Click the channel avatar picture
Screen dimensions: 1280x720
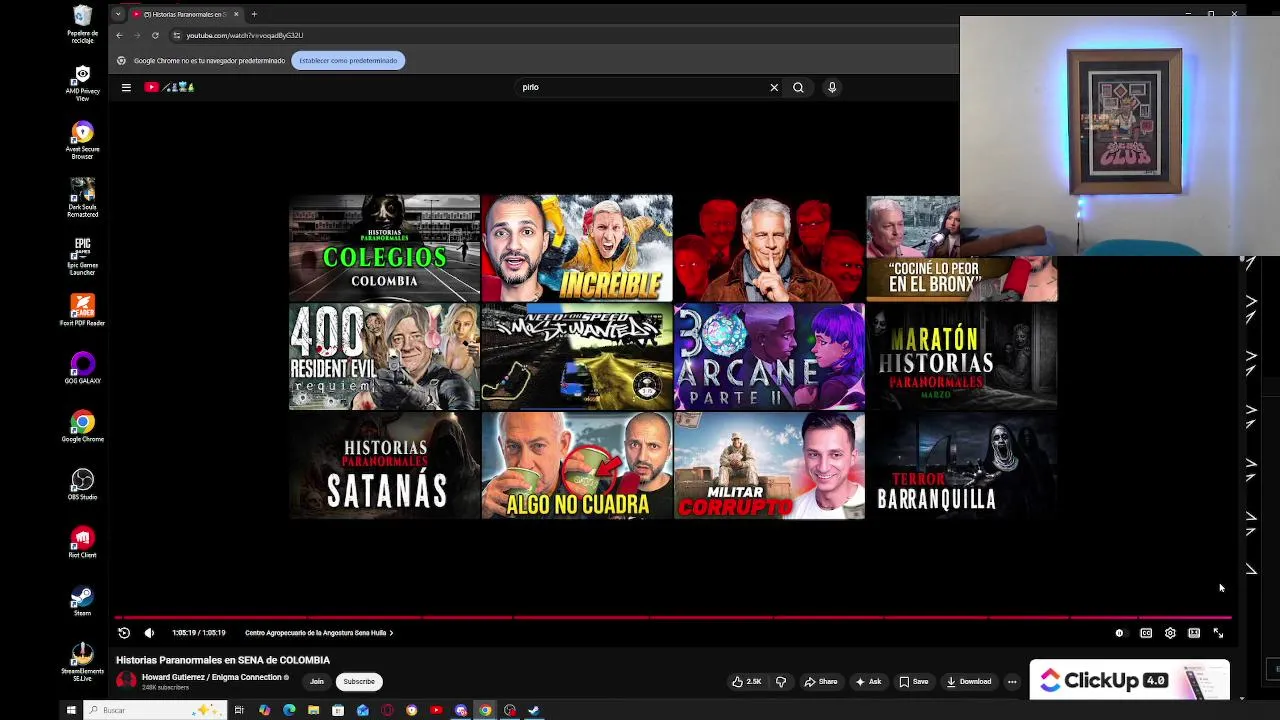point(126,681)
